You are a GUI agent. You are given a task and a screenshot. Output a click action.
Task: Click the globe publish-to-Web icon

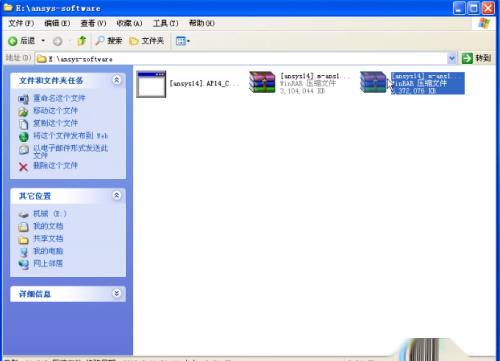[23, 136]
